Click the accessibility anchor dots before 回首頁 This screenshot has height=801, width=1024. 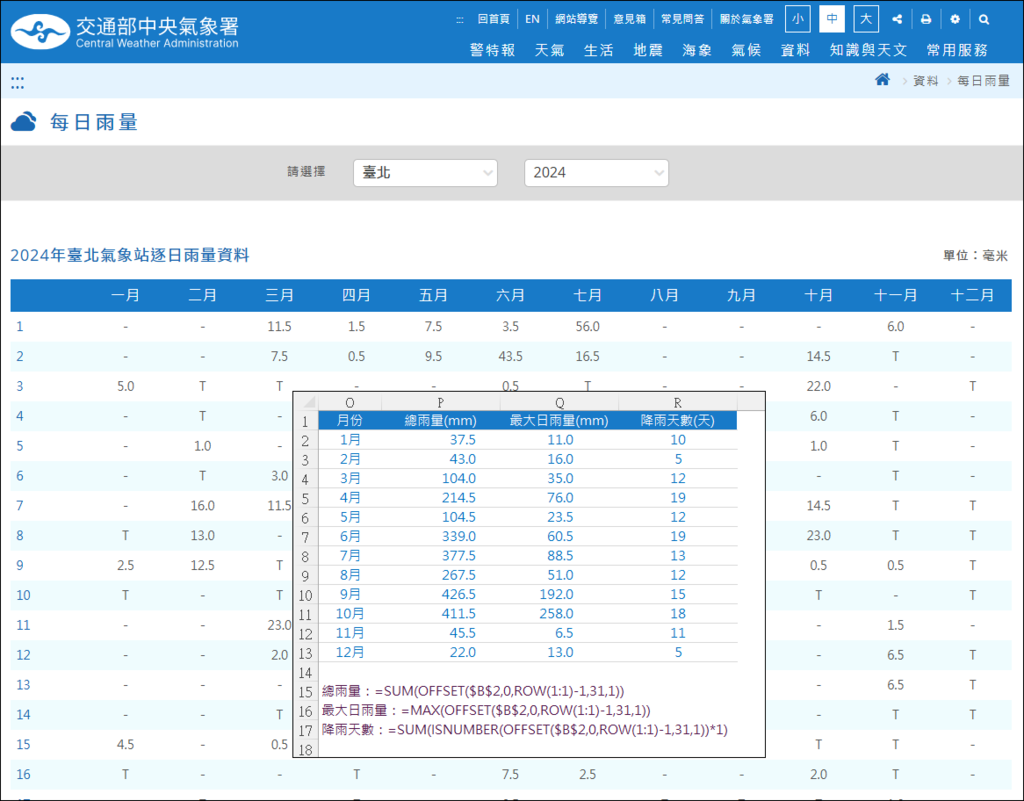pos(460,20)
